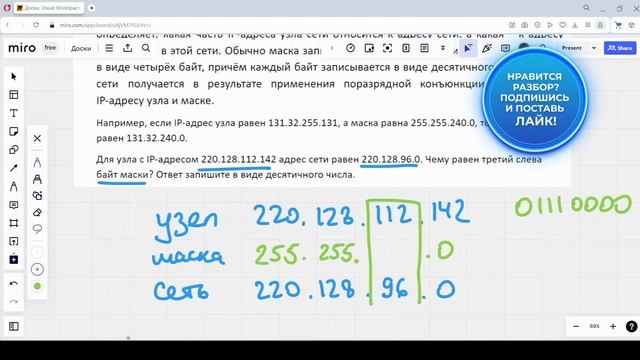
Task: Open the Notes panel icon
Action: click(x=424, y=48)
